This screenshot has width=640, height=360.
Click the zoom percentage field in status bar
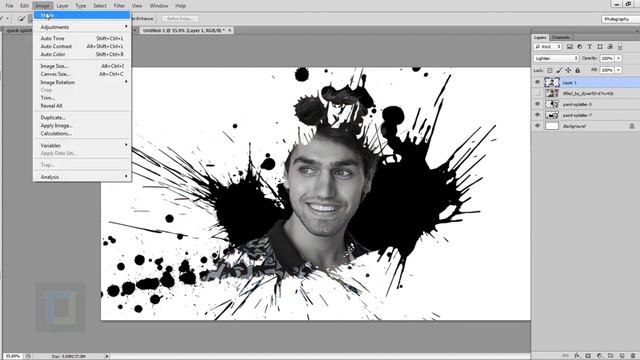[13, 356]
